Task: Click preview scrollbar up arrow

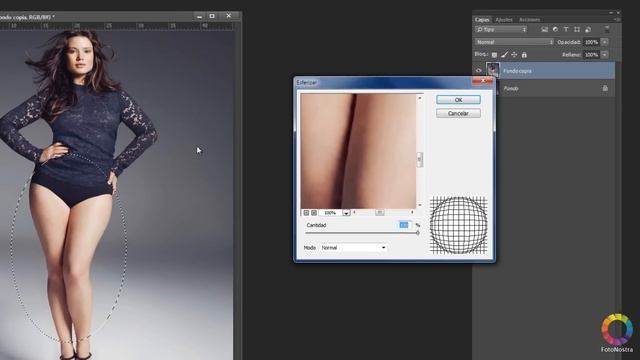Action: click(420, 98)
